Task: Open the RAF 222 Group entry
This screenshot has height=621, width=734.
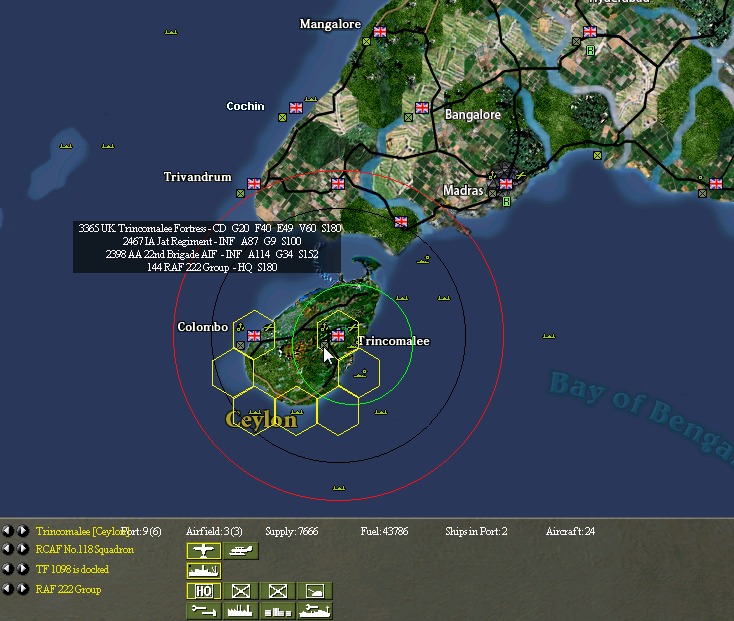Action: pos(68,590)
